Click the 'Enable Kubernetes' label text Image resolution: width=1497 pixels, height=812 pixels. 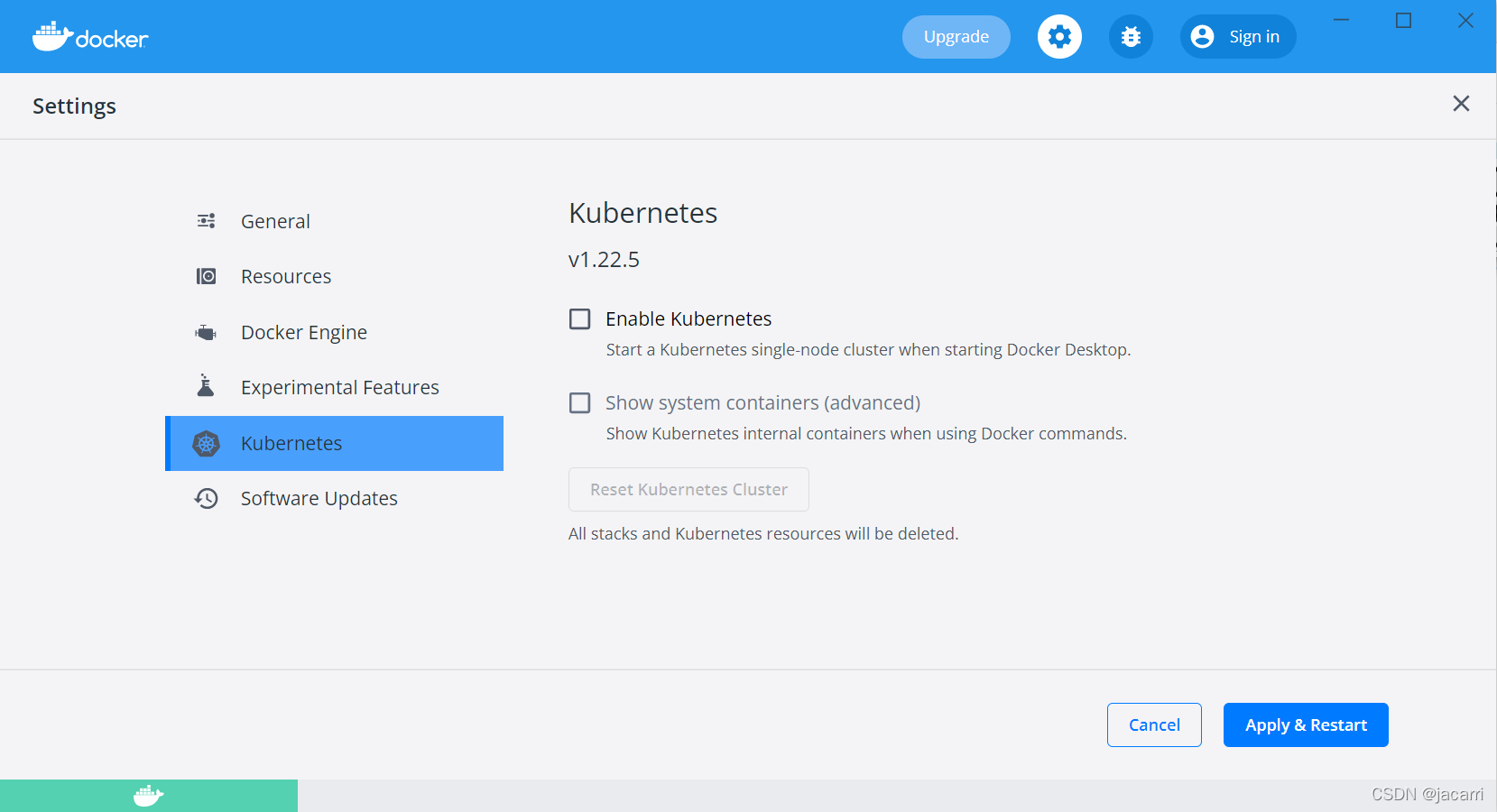688,319
